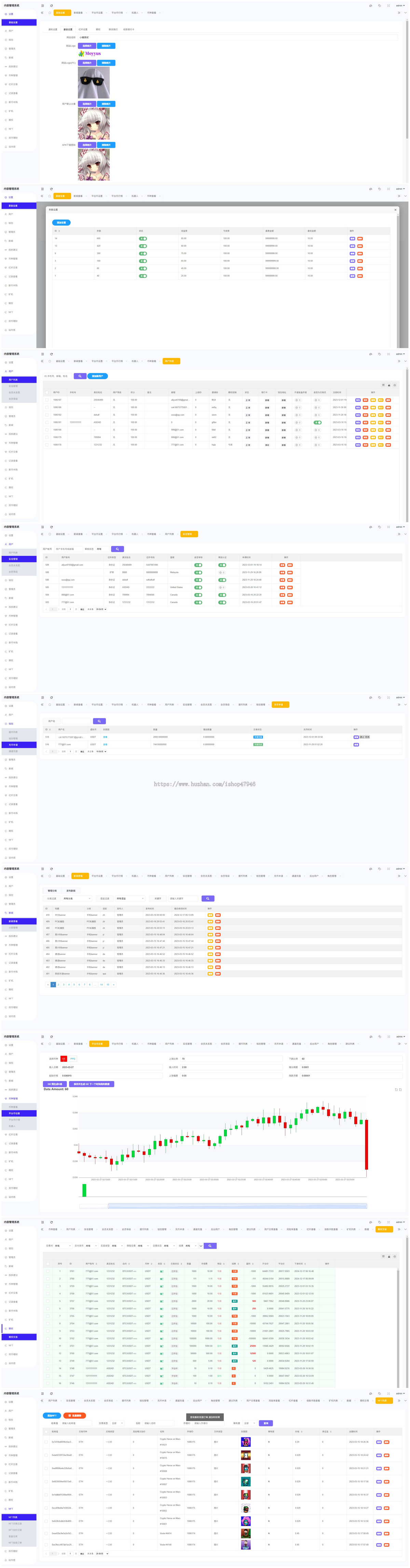The width and height of the screenshot is (410, 1568).
Task: Click the save-image icon above the candlestick chart
Action: click(x=400, y=1090)
